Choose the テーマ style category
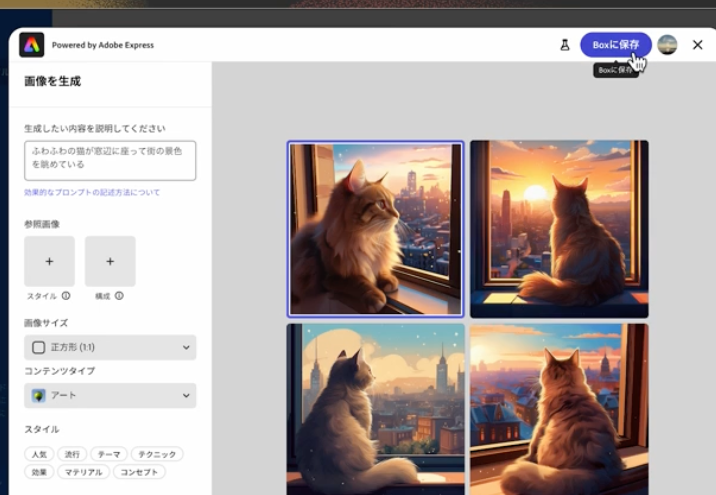Viewport: 716px width, 495px height. [109, 454]
